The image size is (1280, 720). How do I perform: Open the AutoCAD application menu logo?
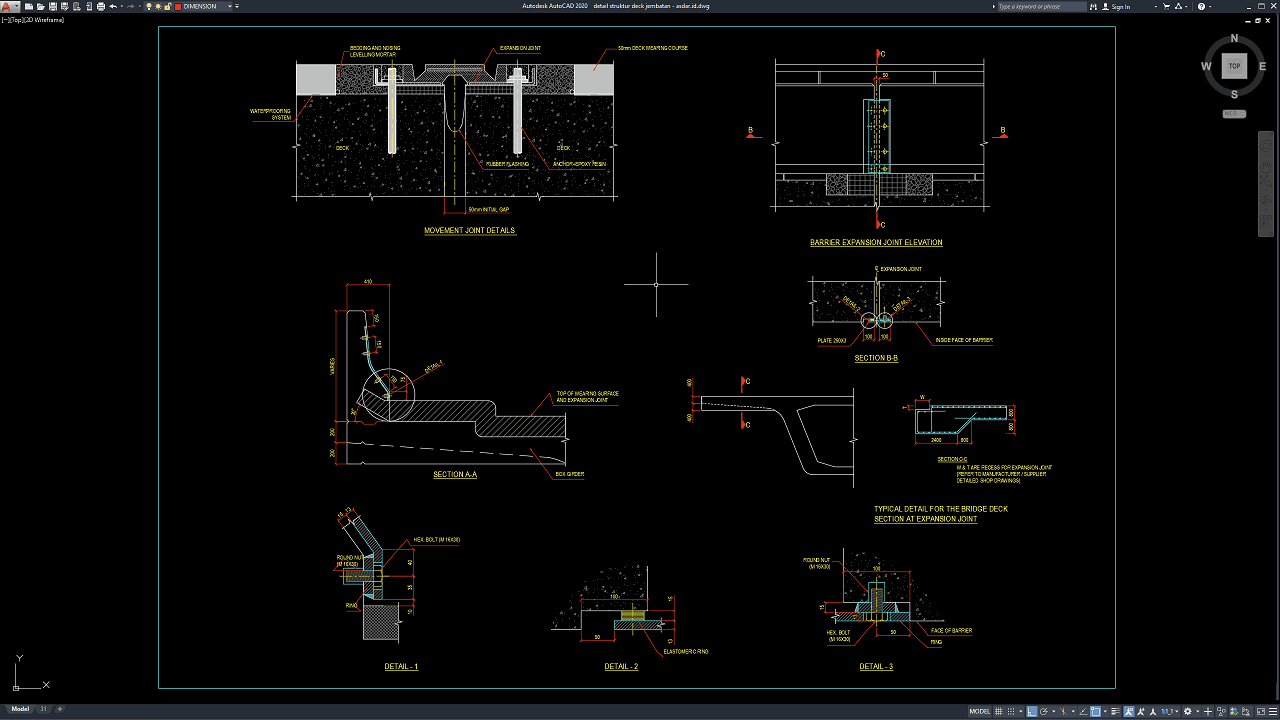(x=7, y=6)
